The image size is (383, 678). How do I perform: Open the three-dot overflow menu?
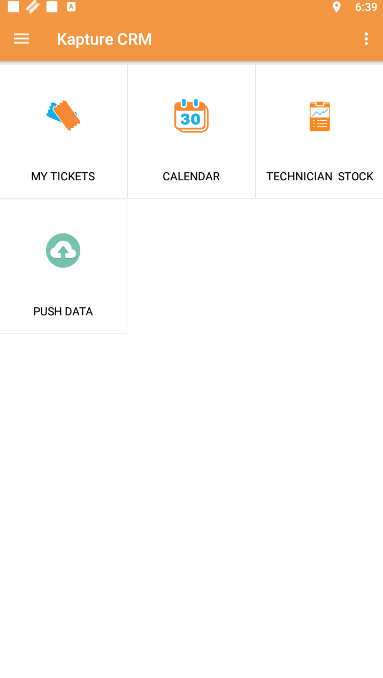[366, 39]
